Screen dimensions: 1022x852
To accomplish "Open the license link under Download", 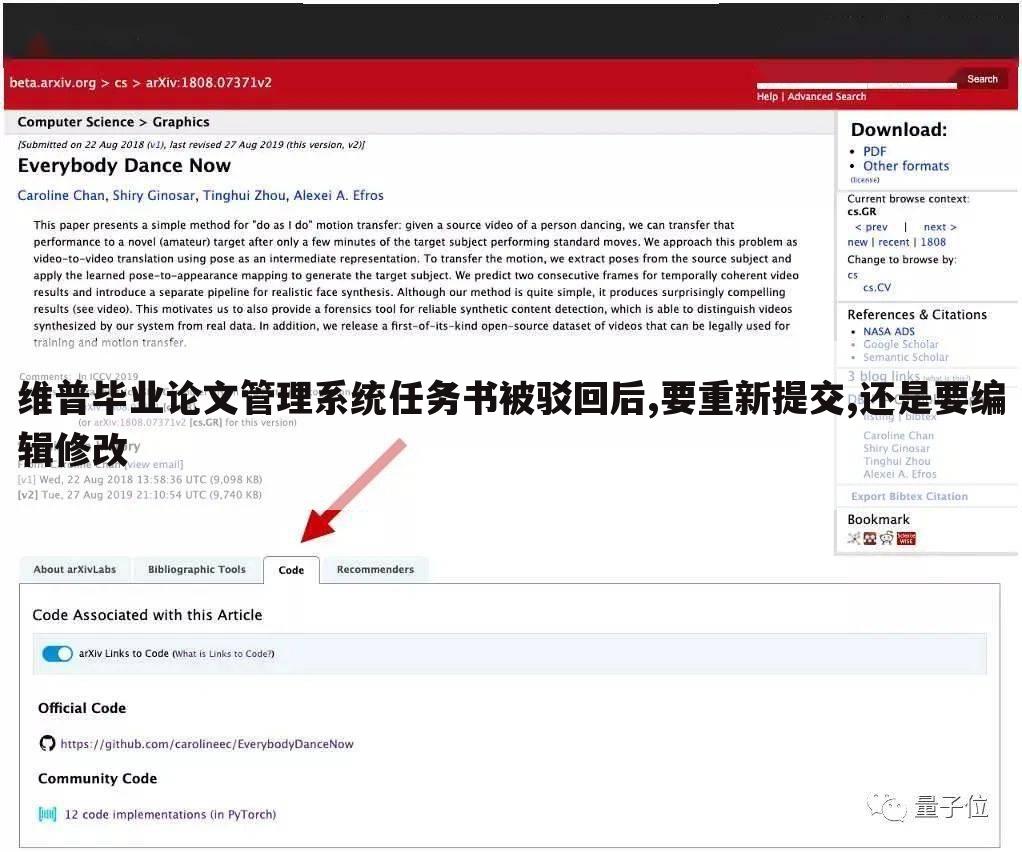I will pos(865,180).
